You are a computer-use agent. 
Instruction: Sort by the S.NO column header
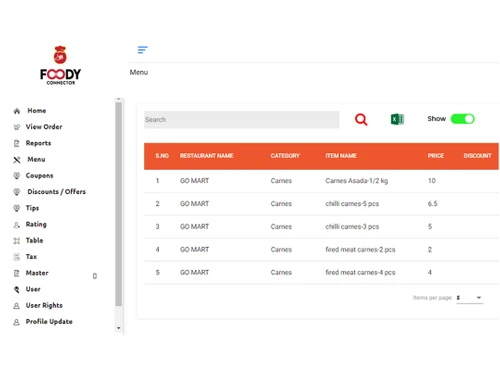[x=162, y=156]
